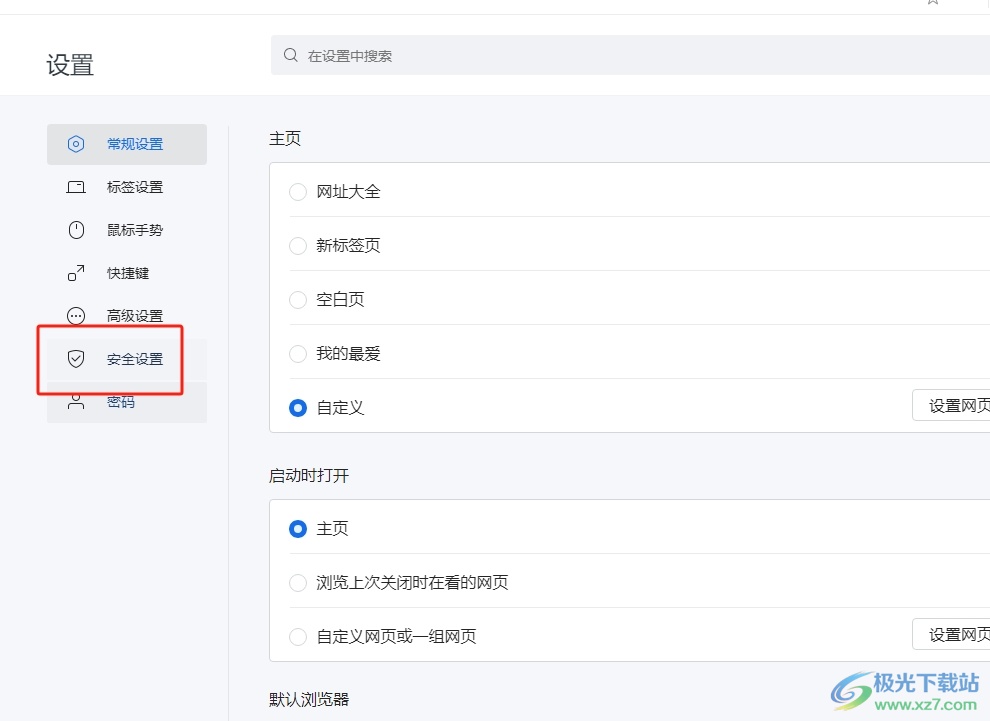Click the person icon beside 密码

(x=76, y=402)
